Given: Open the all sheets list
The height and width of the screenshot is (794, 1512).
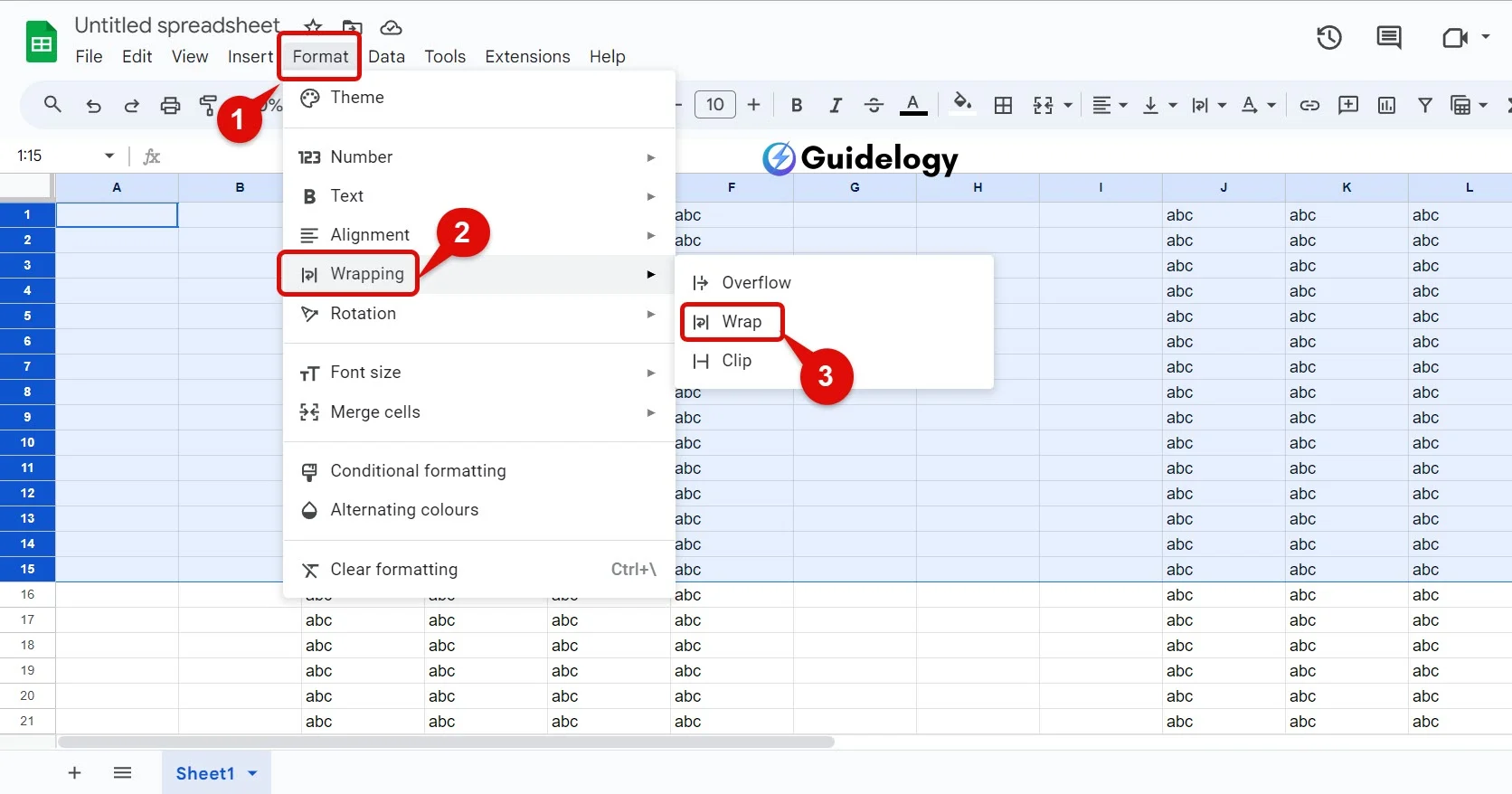Looking at the screenshot, I should tap(123, 773).
